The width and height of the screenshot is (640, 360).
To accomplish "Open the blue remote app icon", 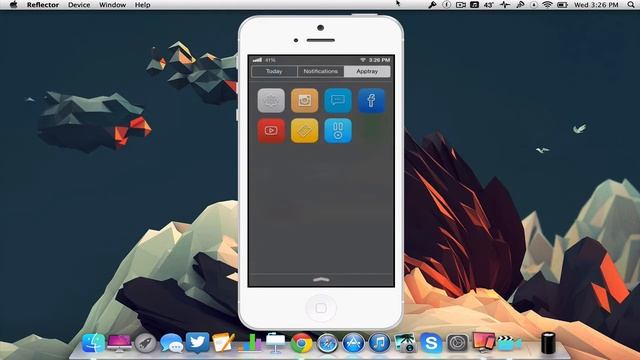I will [x=338, y=131].
